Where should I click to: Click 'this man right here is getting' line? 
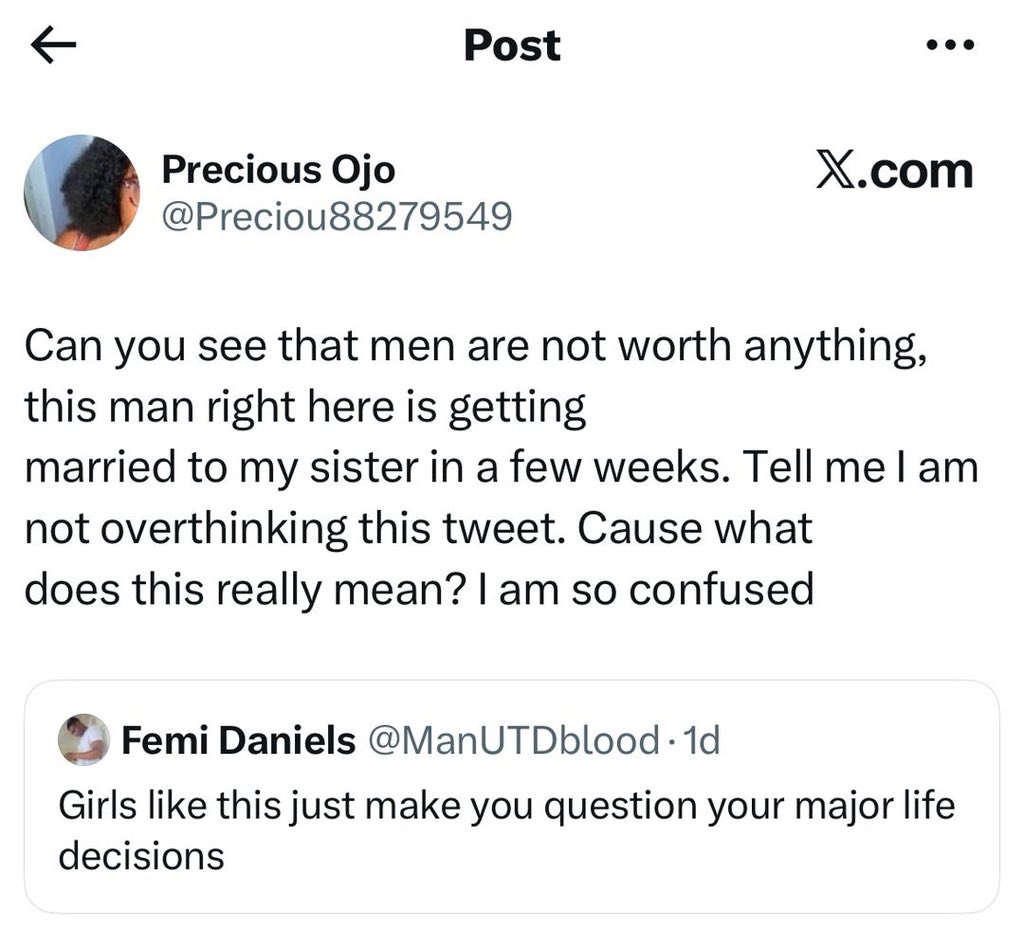305,407
